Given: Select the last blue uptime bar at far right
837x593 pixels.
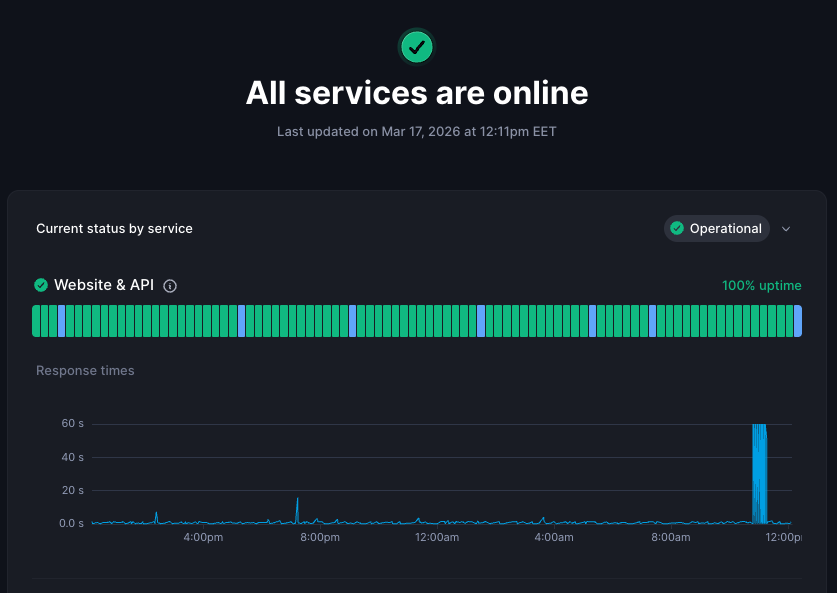Looking at the screenshot, I should 797,321.
